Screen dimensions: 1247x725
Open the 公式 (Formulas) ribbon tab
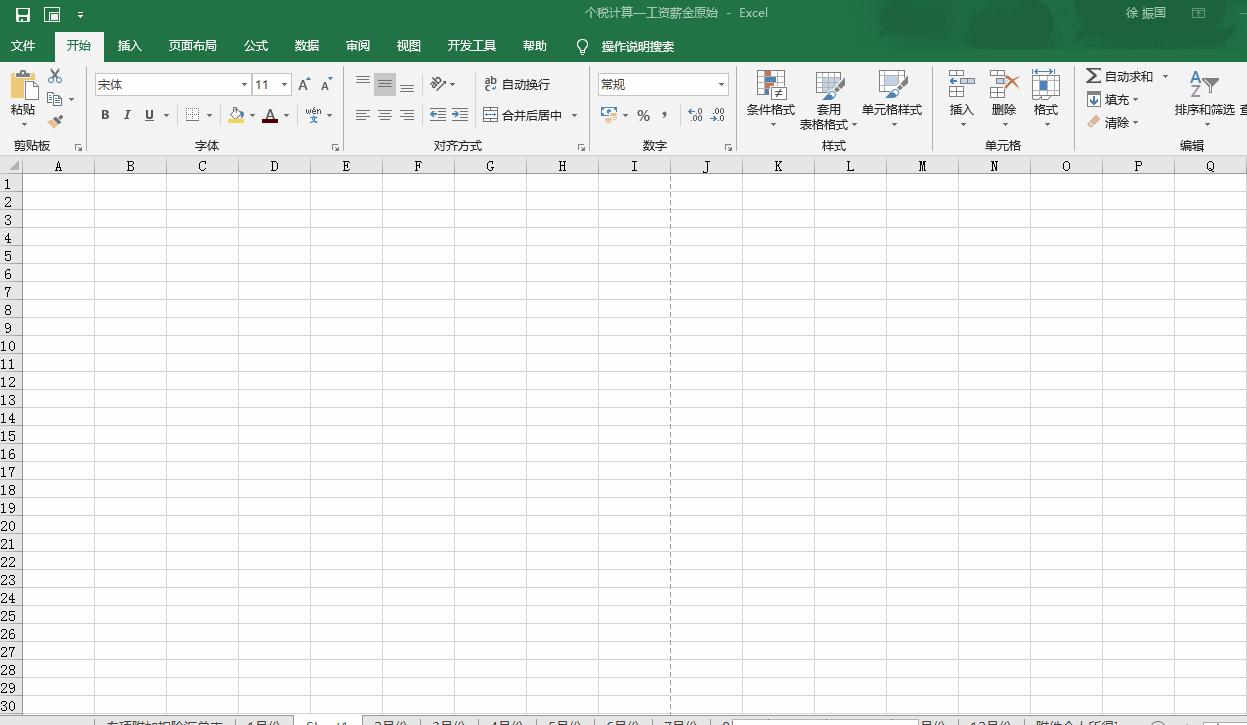(255, 46)
